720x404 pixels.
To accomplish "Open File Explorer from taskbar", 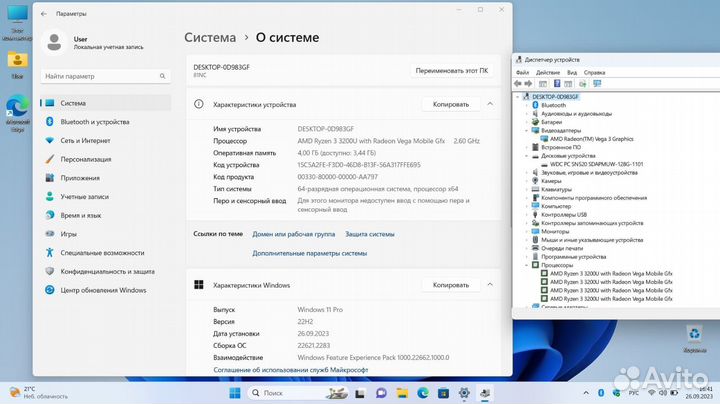I will tap(402, 393).
